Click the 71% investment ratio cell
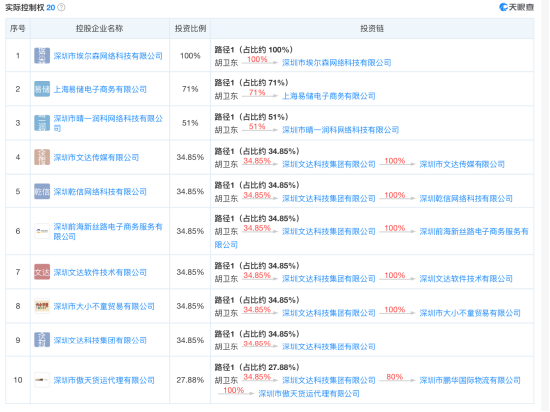The width and height of the screenshot is (550, 412). click(x=190, y=89)
